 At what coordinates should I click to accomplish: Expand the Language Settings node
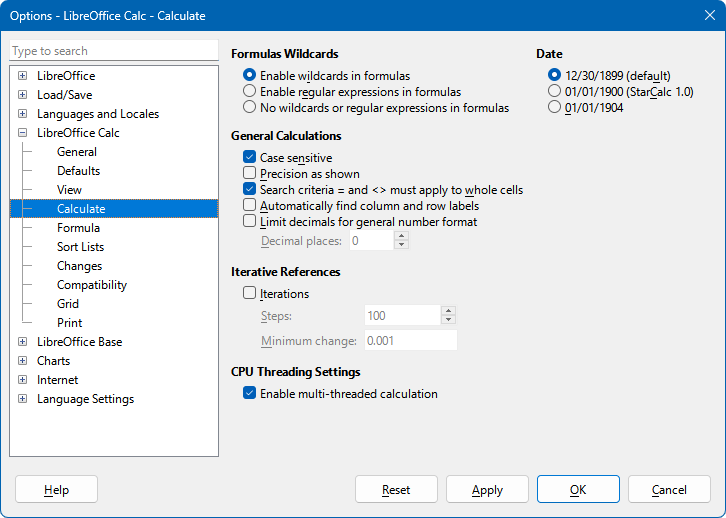pyautogui.click(x=22, y=399)
